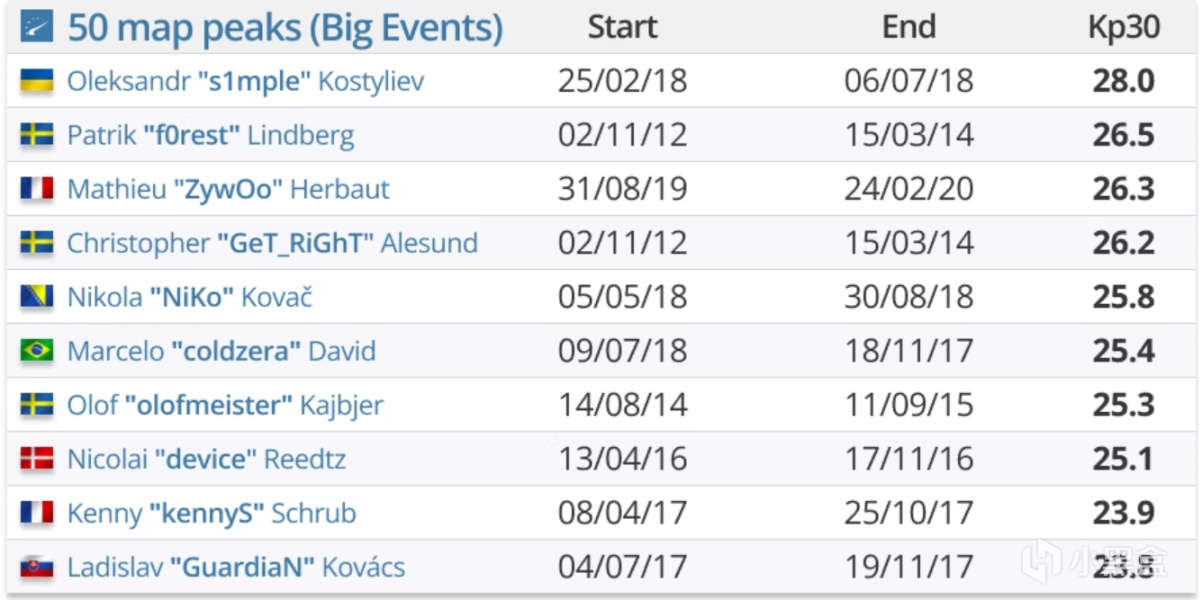Open Patrik "f0rest" Lindberg player link

(211, 135)
